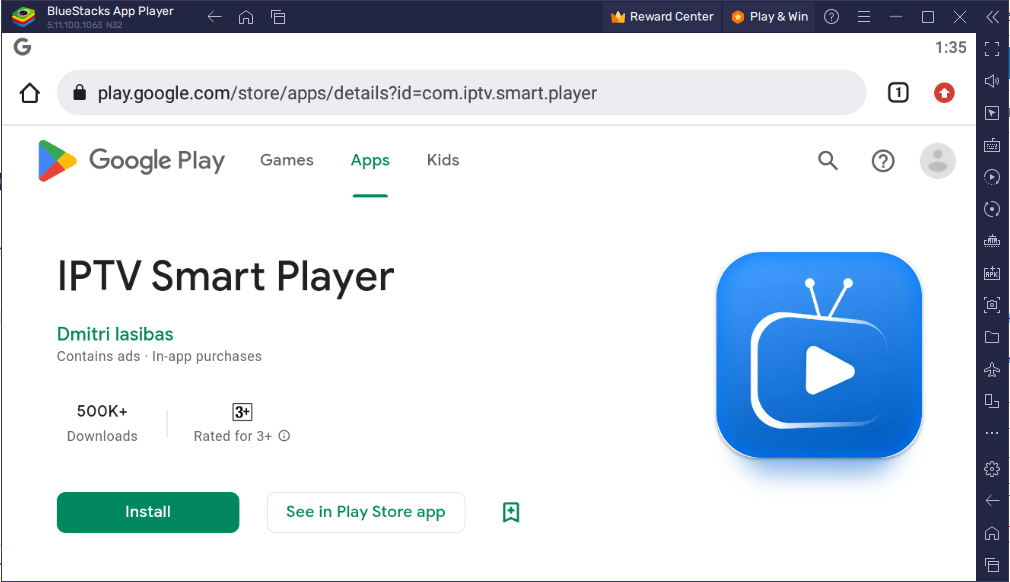Open the memory trim icon in sidebar
The width and height of the screenshot is (1010, 582).
click(992, 241)
